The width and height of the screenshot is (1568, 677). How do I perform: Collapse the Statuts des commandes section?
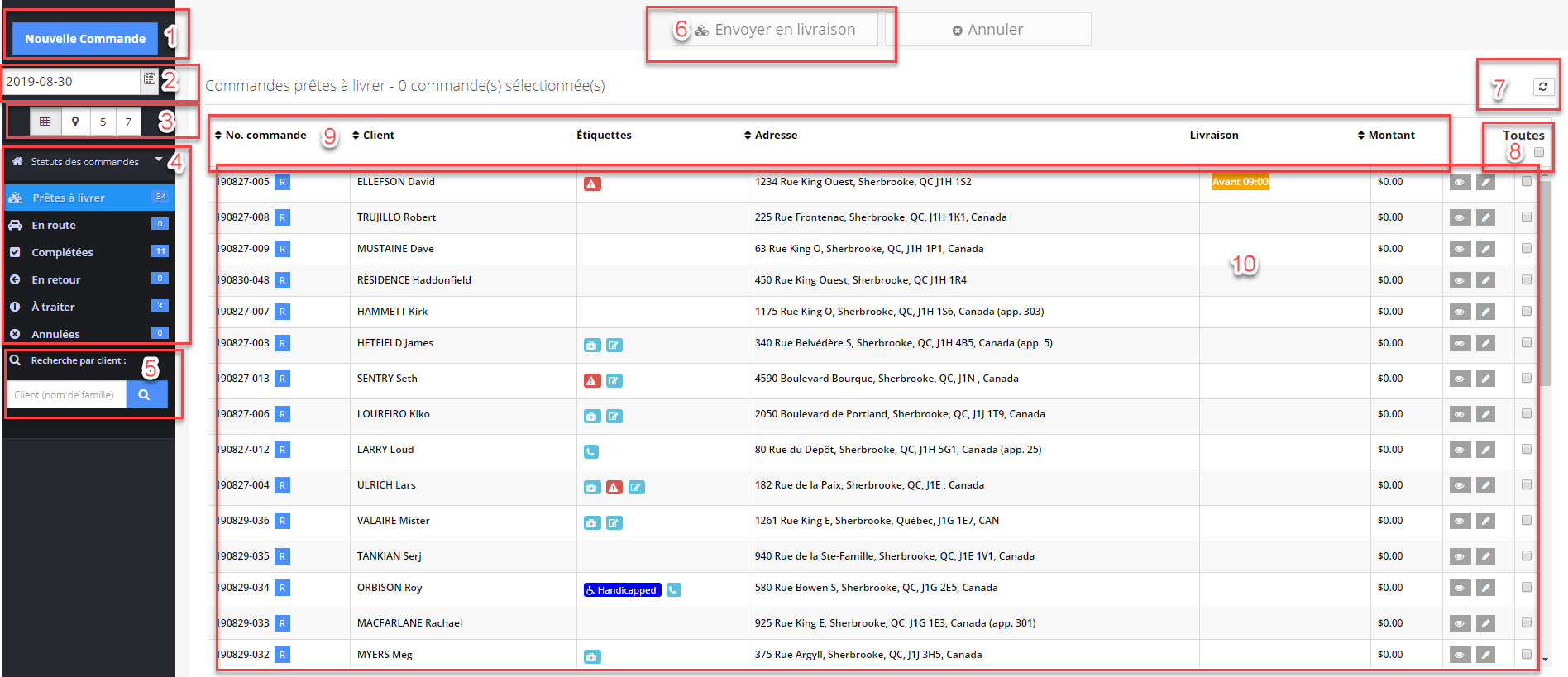159,160
